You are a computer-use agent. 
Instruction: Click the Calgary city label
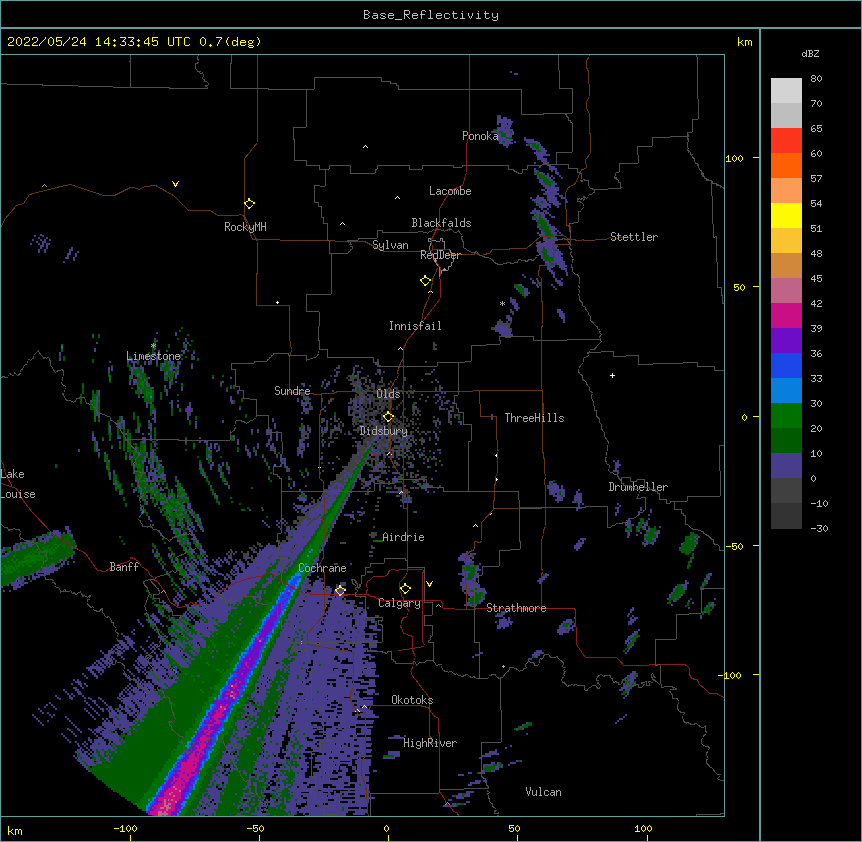pyautogui.click(x=399, y=603)
